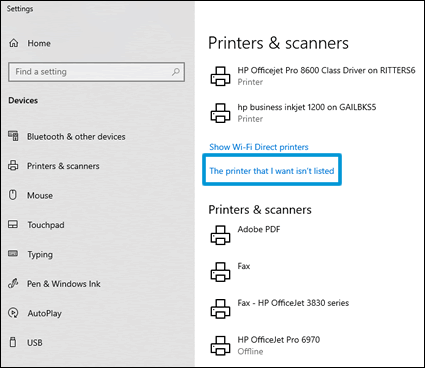The height and width of the screenshot is (368, 425).
Task: Select the Fax device entry
Action: (230, 271)
